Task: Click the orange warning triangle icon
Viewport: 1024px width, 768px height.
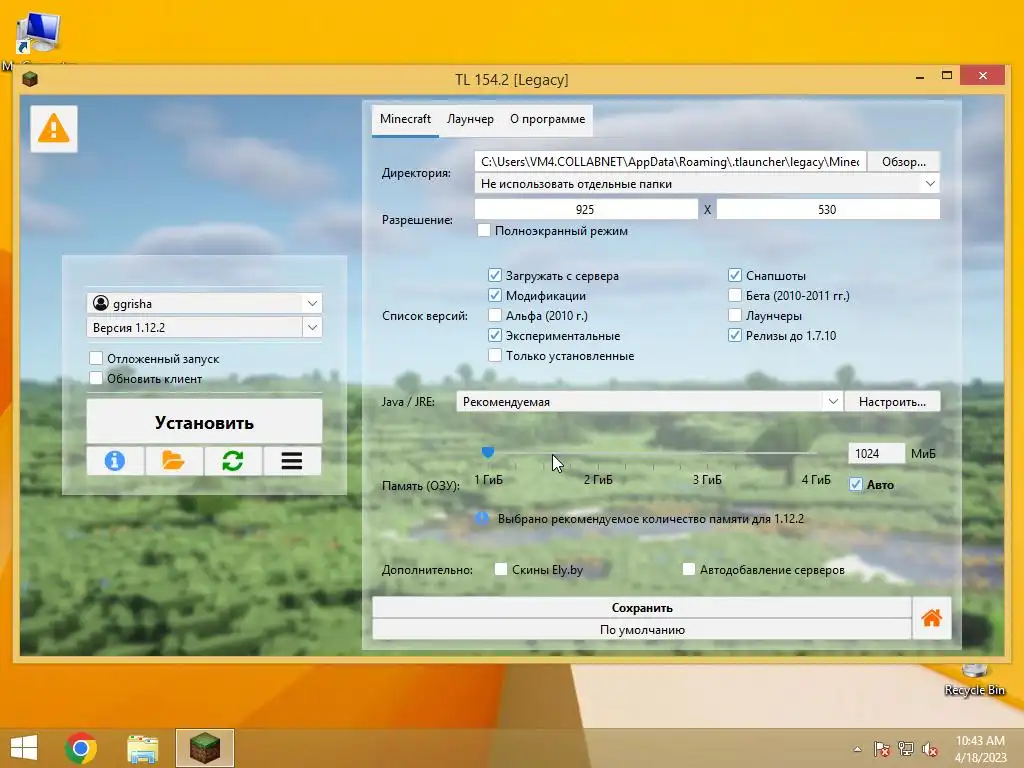Action: [x=54, y=128]
